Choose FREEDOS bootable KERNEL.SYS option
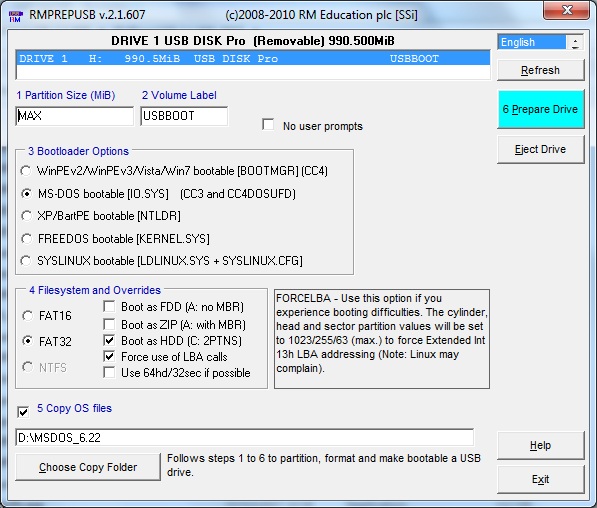Screen dimensions: 597x508 tap(26, 239)
